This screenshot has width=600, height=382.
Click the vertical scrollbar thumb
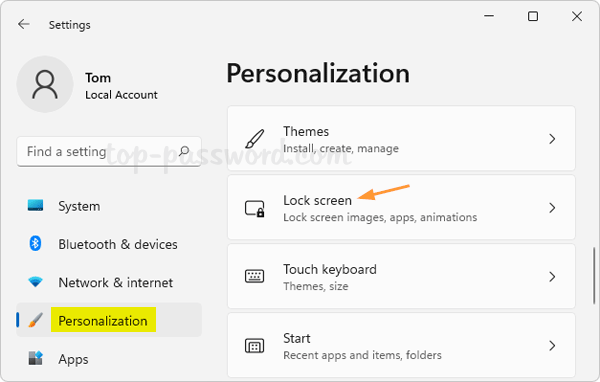point(594,276)
